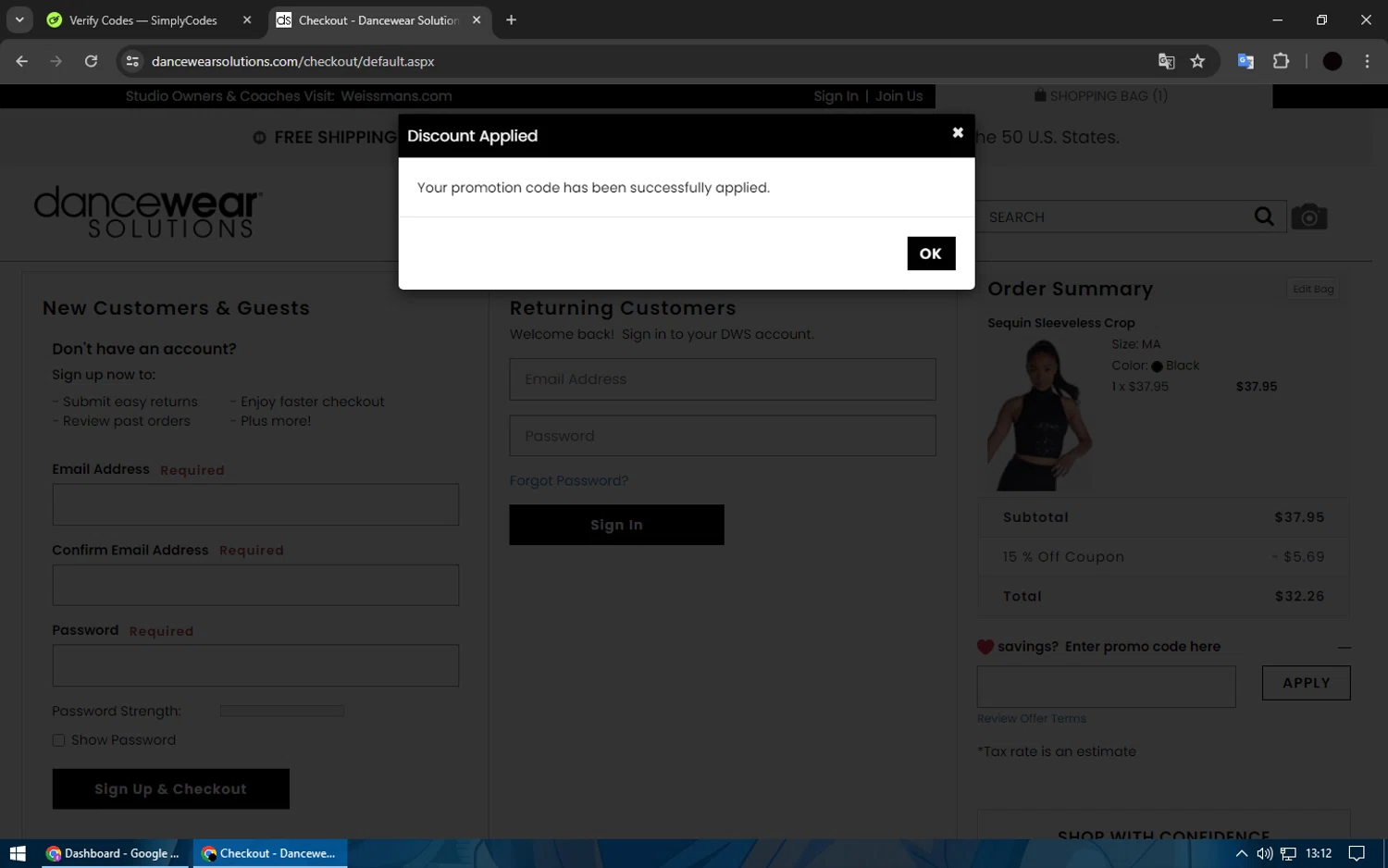
Task: Bookmark this page with the star icon
Action: click(x=1197, y=61)
